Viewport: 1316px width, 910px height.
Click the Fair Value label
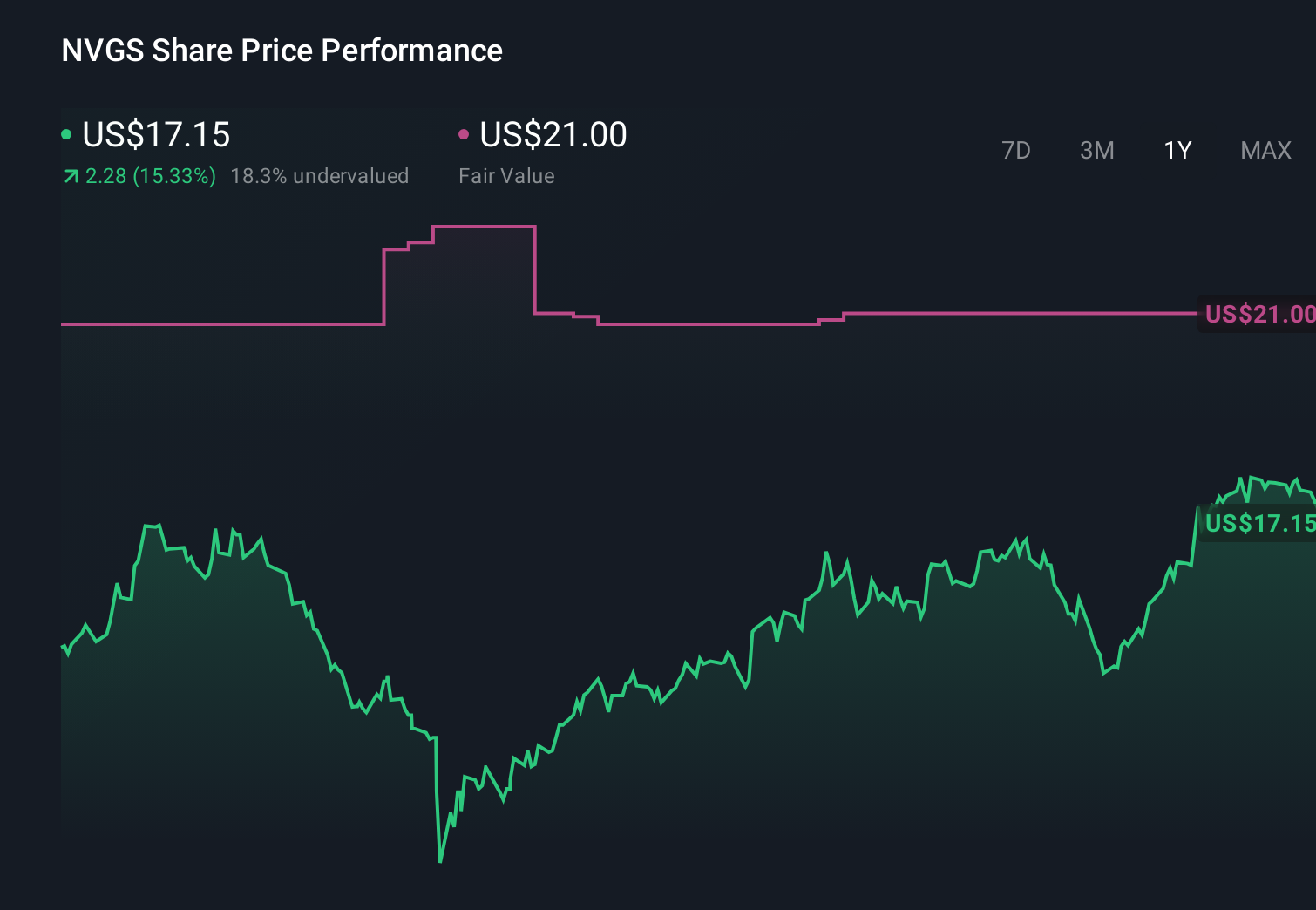(506, 176)
